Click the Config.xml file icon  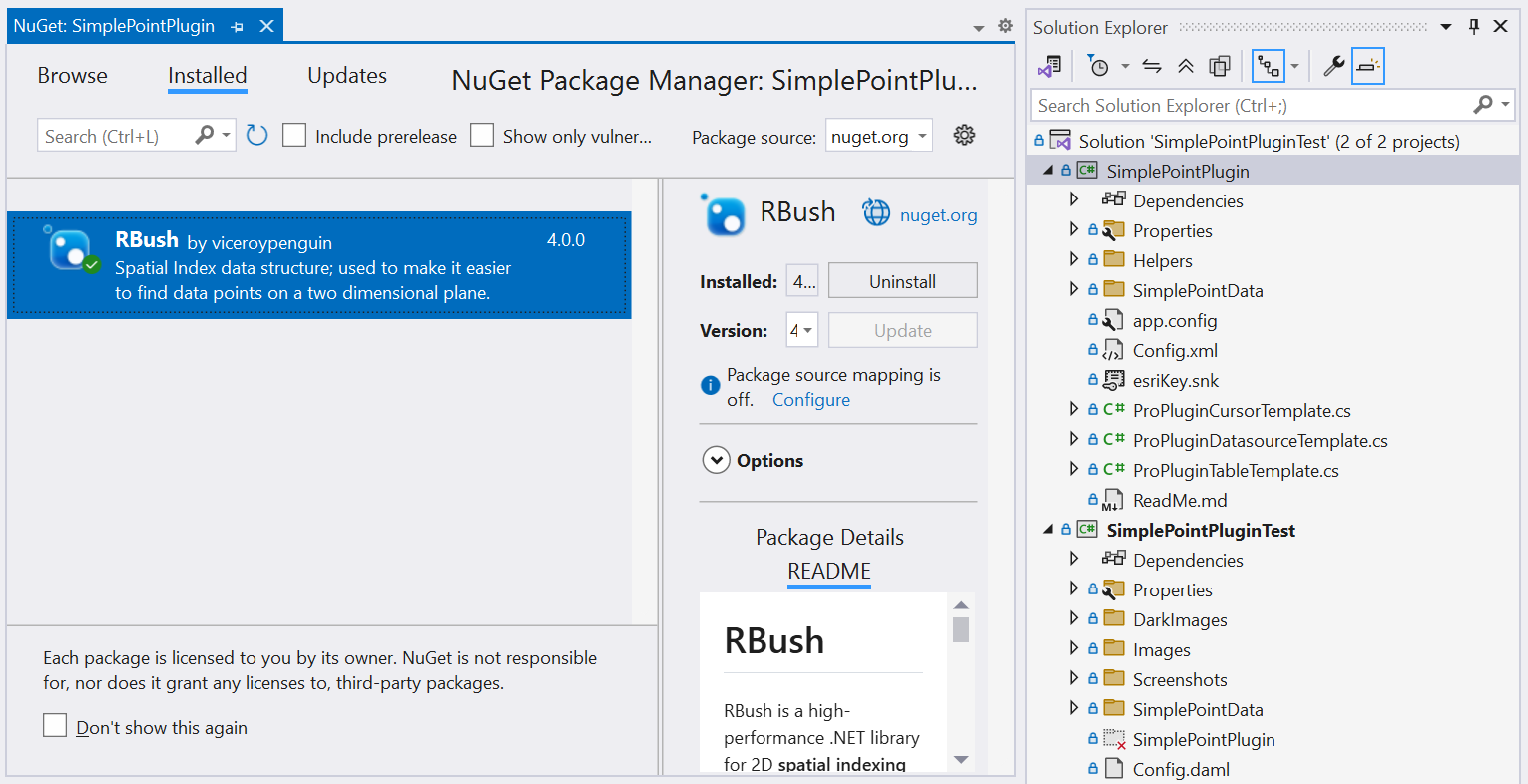(1113, 350)
